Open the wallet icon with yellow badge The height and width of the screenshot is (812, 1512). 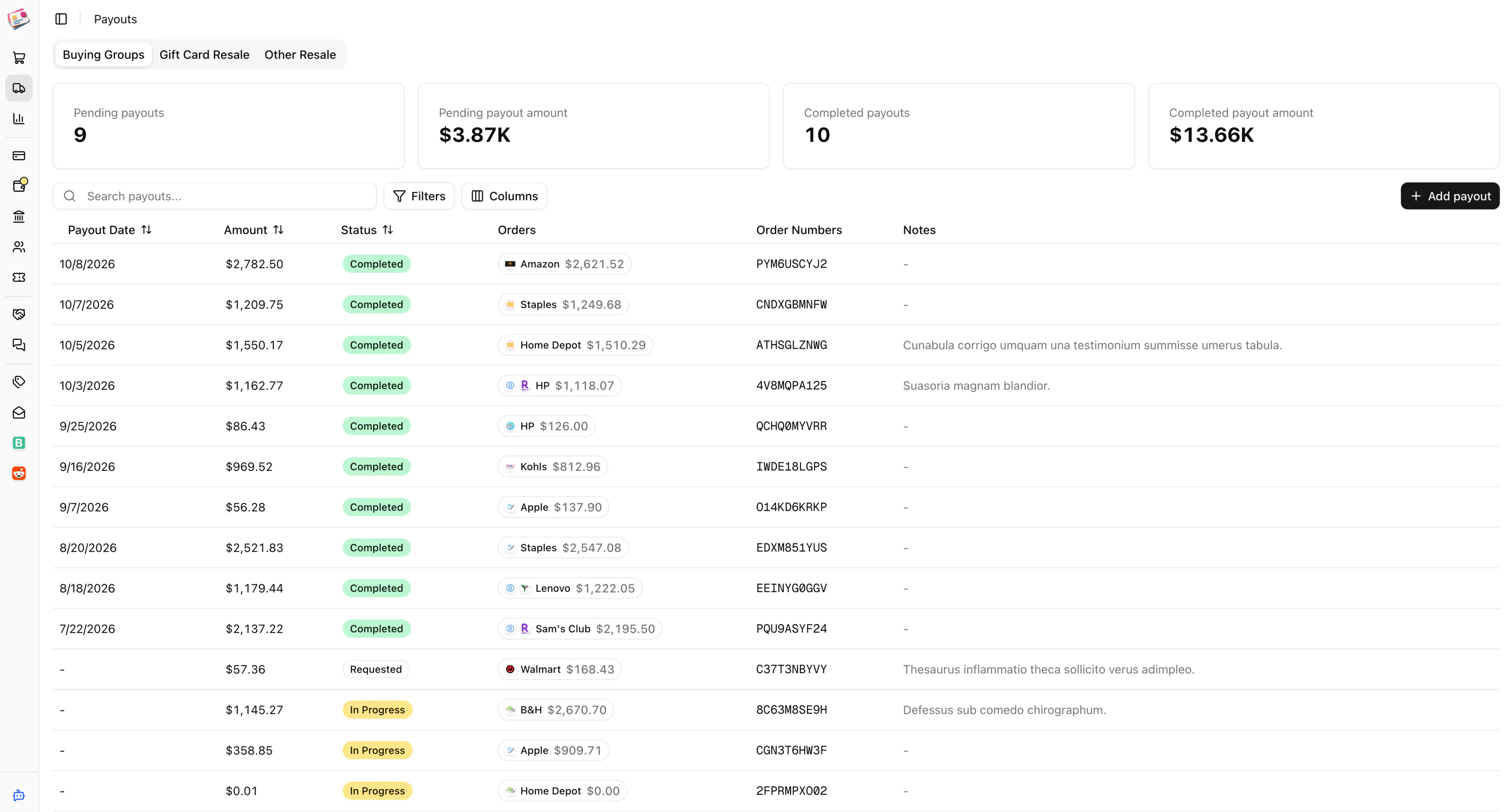[x=19, y=186]
